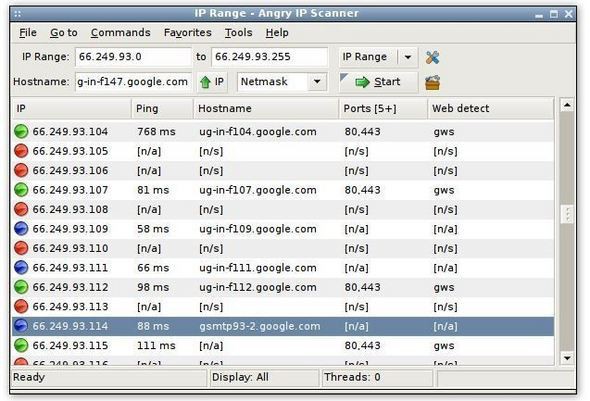This screenshot has width=590, height=401.
Task: Click hostname ug-in-f111.google.com
Action: point(258,268)
